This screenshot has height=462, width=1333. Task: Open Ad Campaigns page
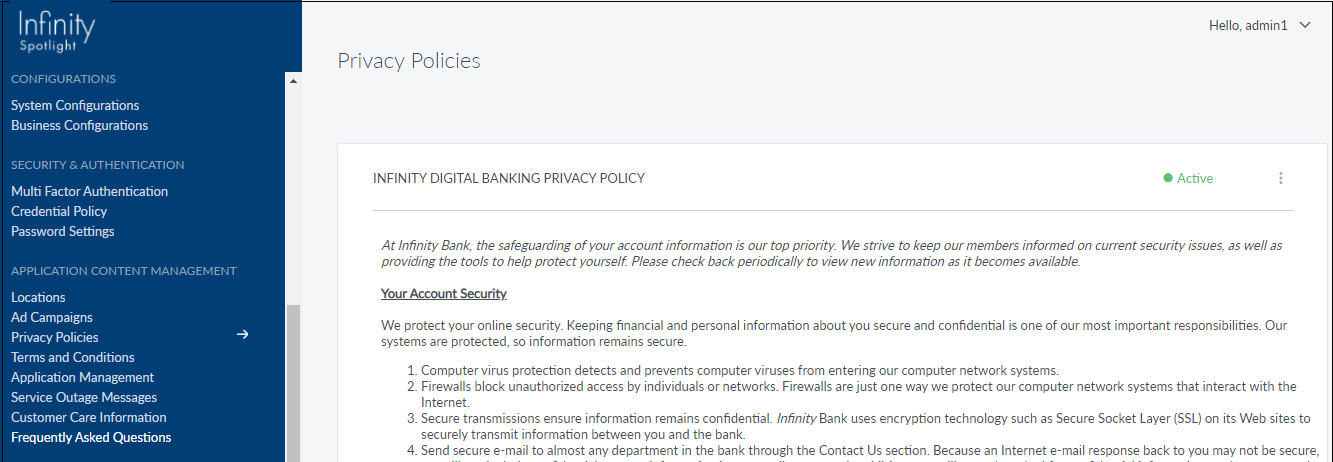click(x=52, y=317)
